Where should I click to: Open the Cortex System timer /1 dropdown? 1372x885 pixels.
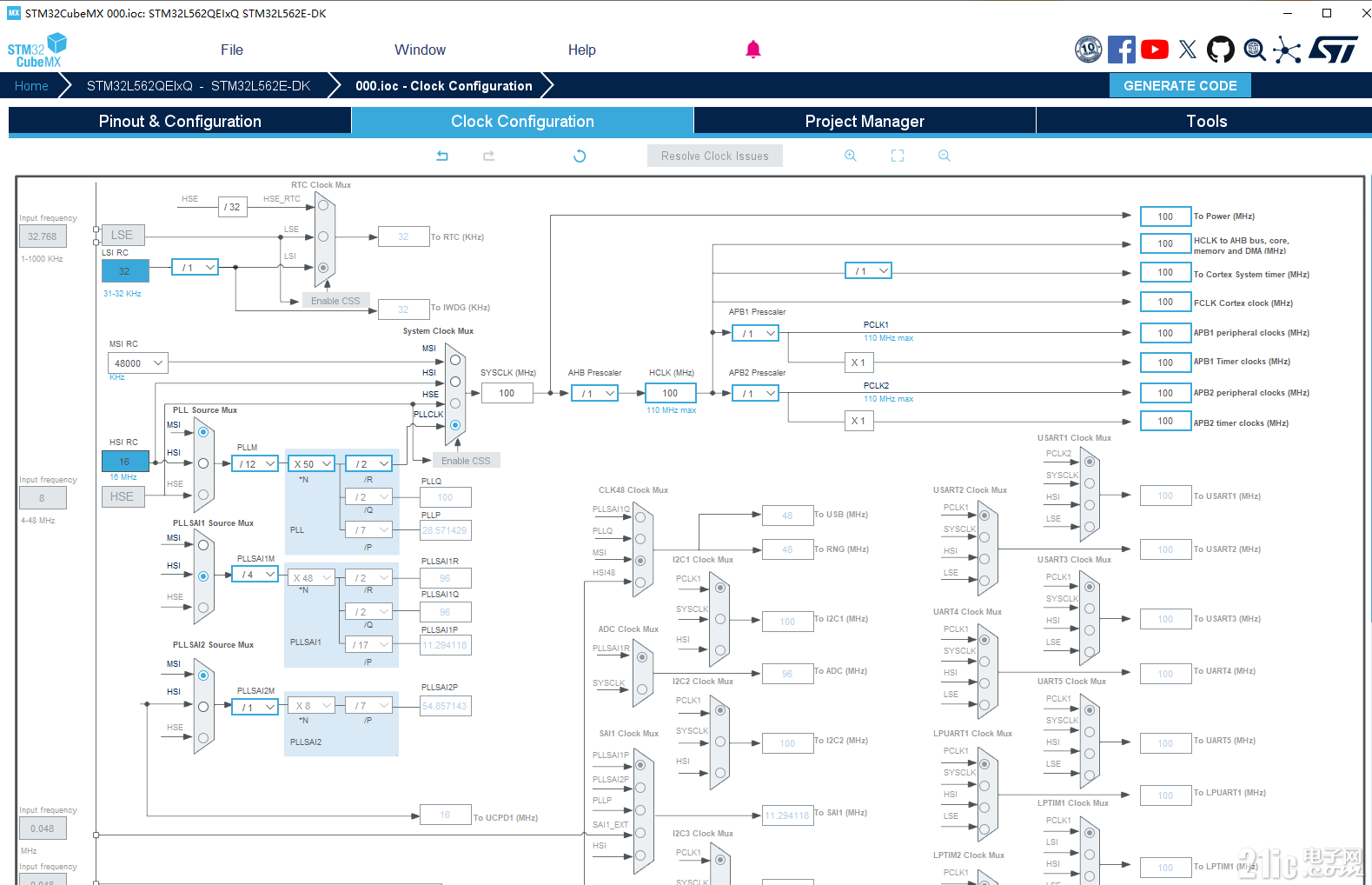(869, 271)
